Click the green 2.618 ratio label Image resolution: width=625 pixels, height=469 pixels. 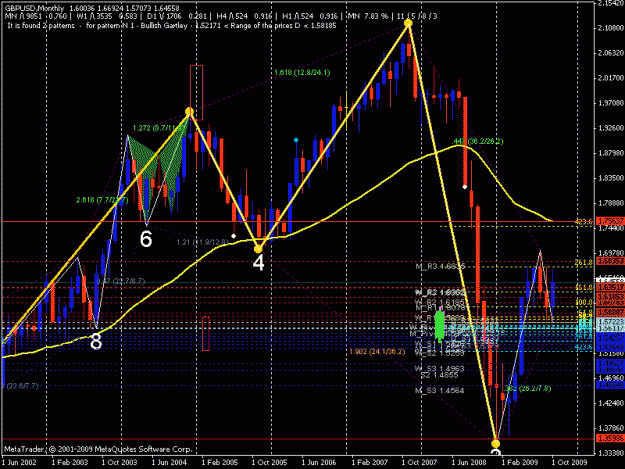point(102,200)
